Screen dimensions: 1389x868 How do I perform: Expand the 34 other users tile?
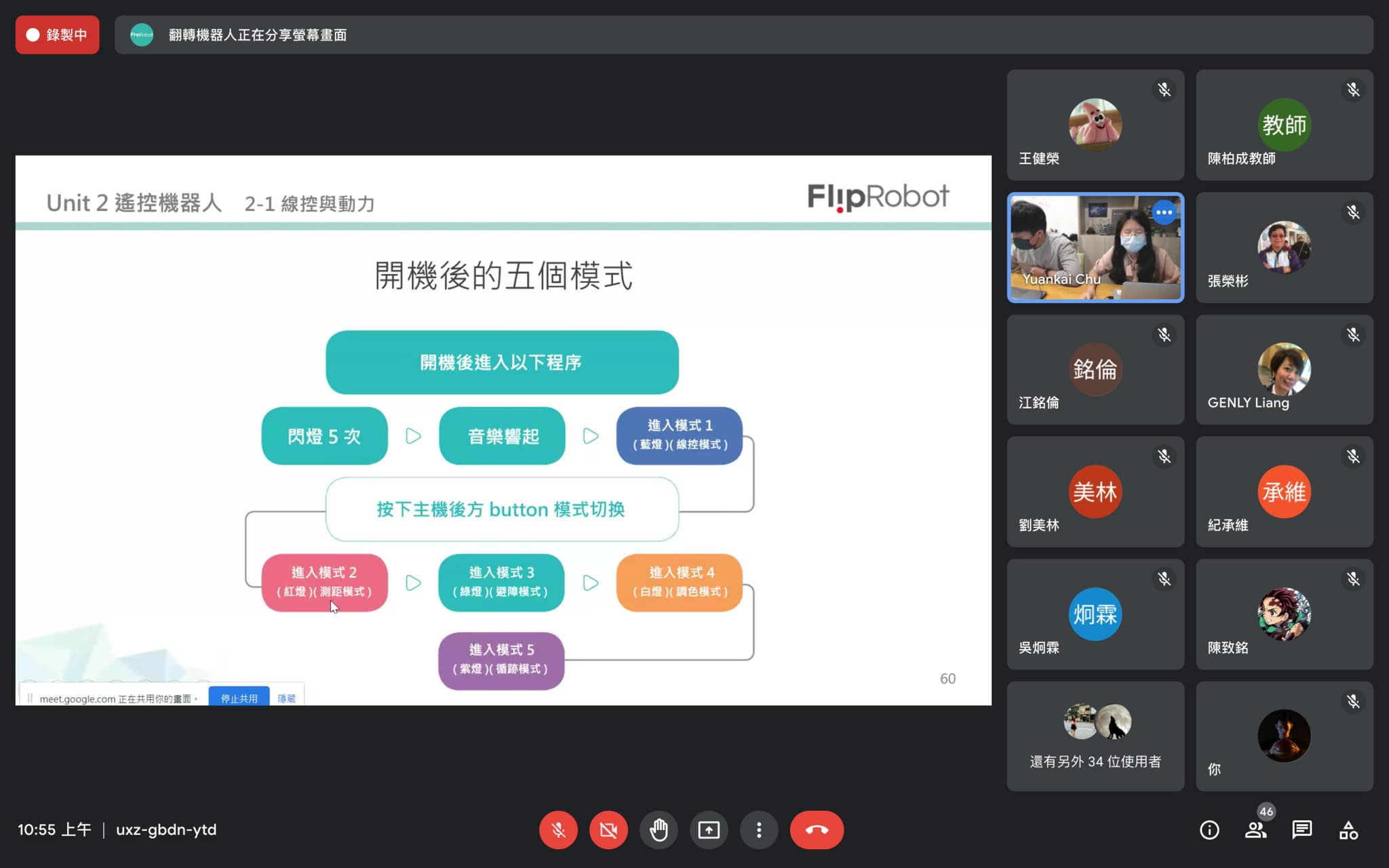click(x=1095, y=736)
